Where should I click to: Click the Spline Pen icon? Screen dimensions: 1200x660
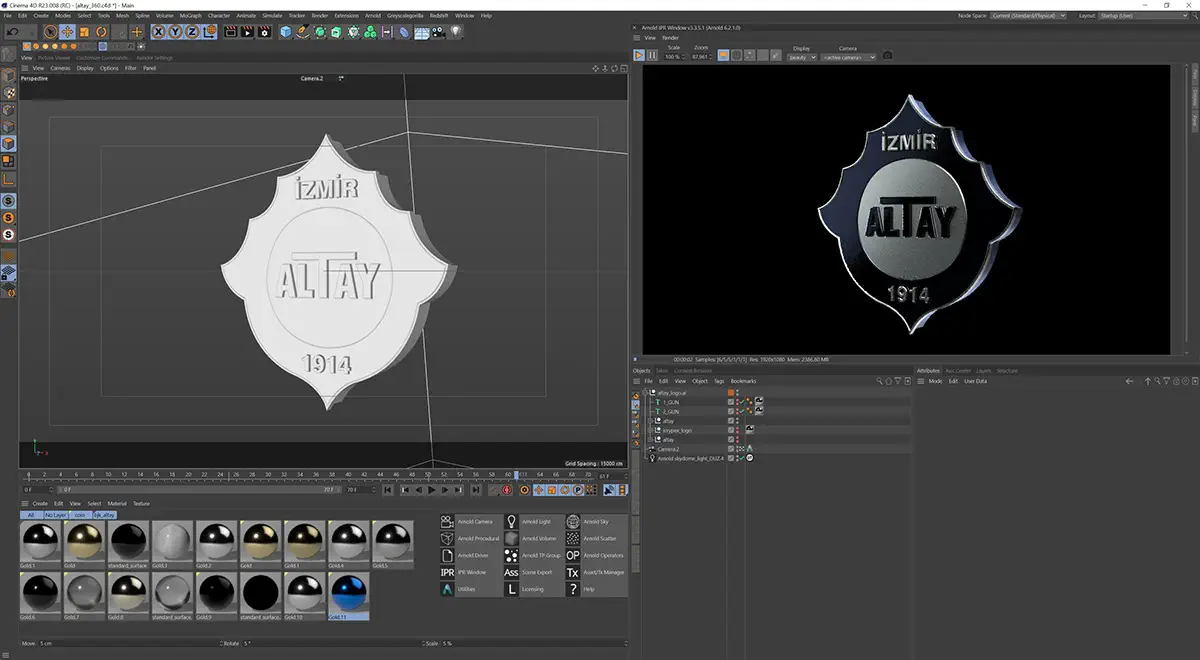point(302,32)
